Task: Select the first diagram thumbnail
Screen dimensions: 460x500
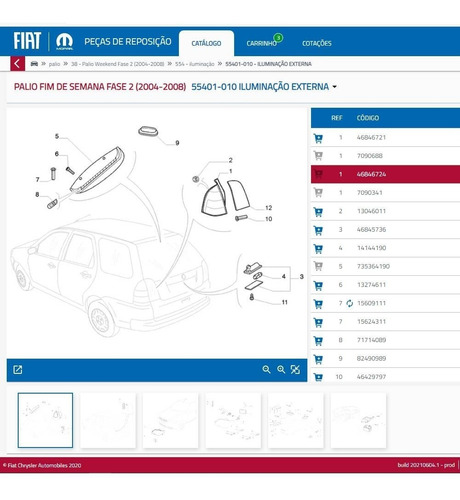Action: point(45,420)
